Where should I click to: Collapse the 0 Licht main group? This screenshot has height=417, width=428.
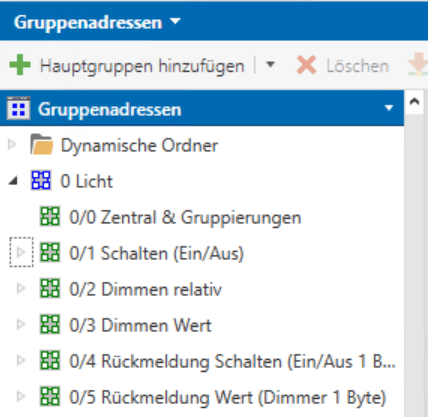[x=13, y=181]
